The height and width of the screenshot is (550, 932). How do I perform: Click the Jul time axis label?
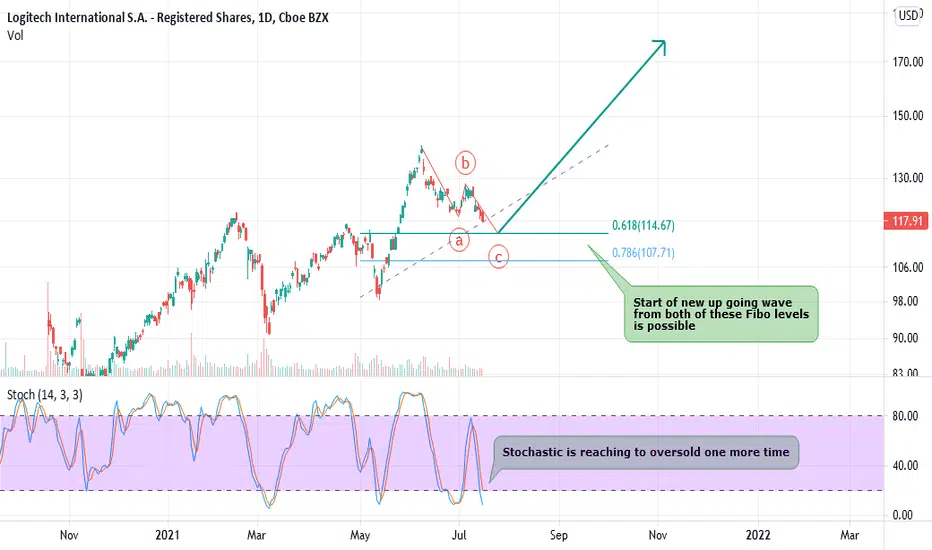point(458,535)
